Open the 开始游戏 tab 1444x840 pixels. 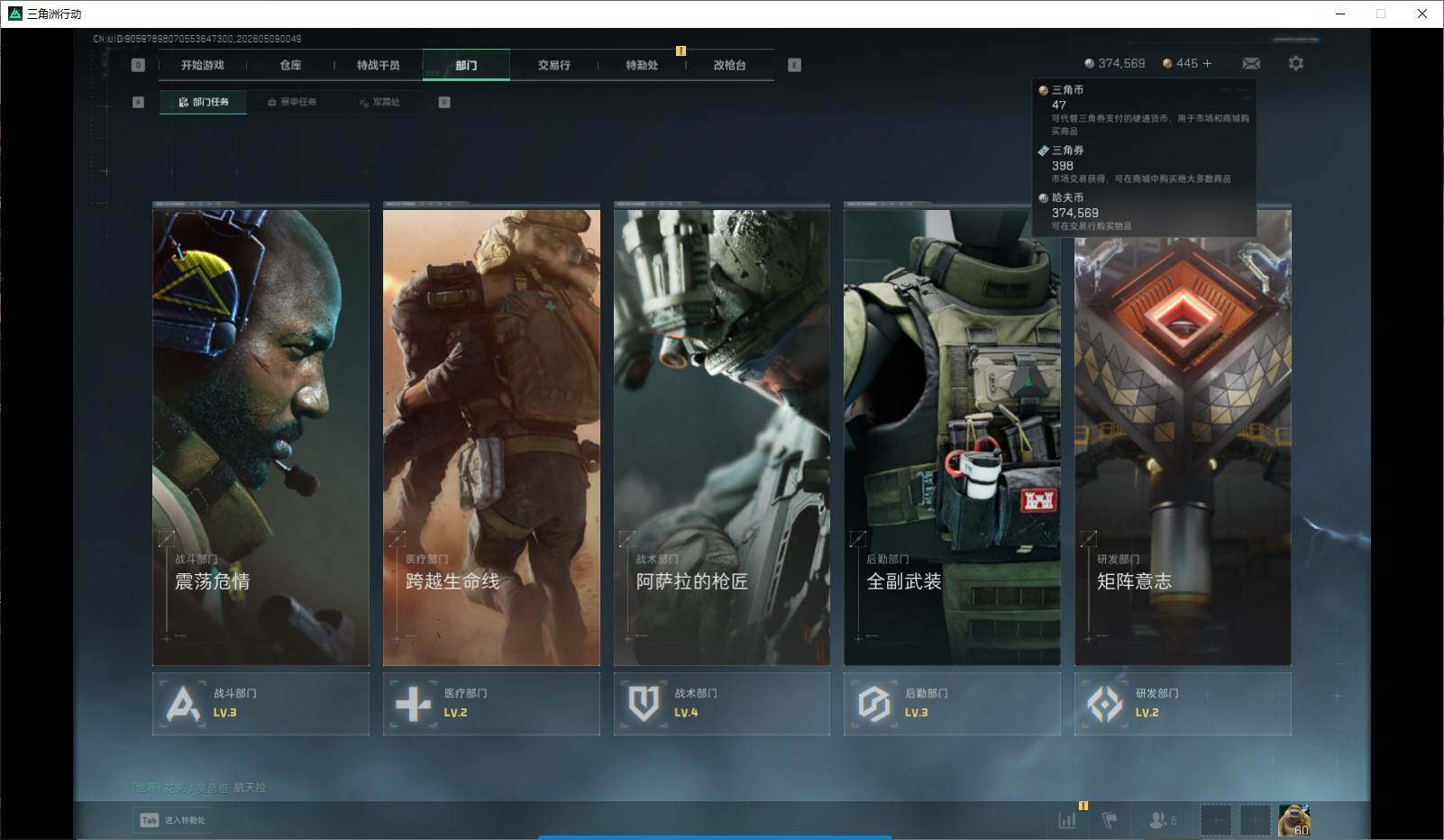tap(202, 65)
